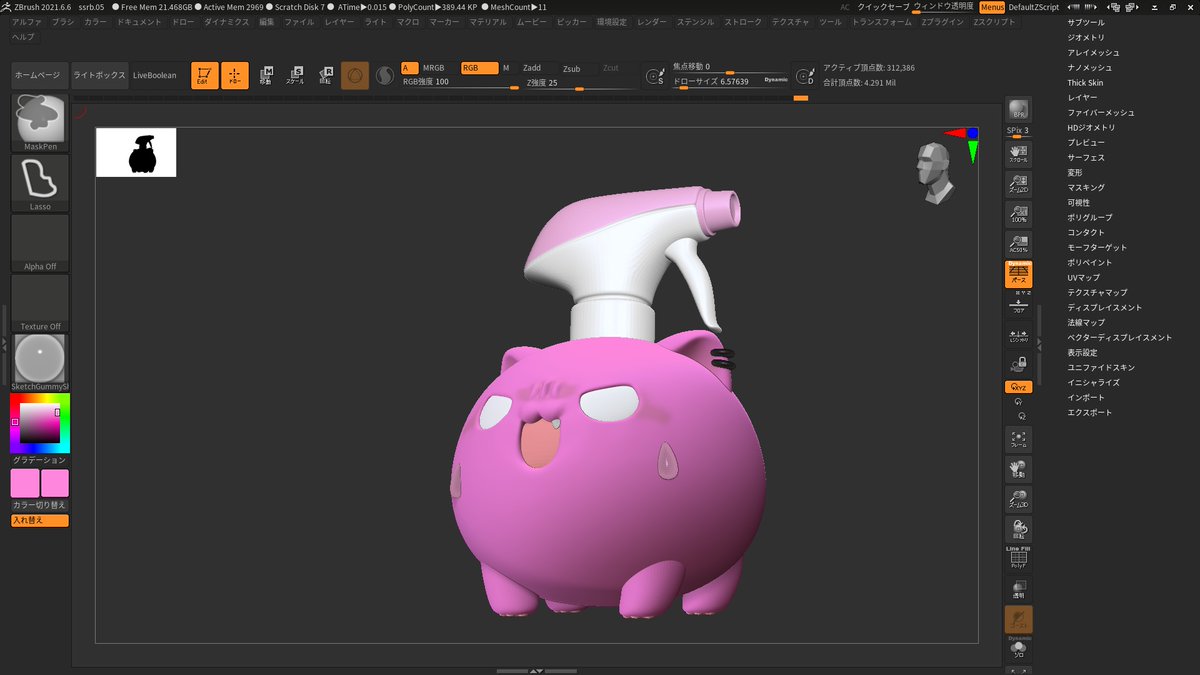Viewport: 1200px width, 675px height.
Task: Toggle XYZ rotation mode
Action: 1018,387
